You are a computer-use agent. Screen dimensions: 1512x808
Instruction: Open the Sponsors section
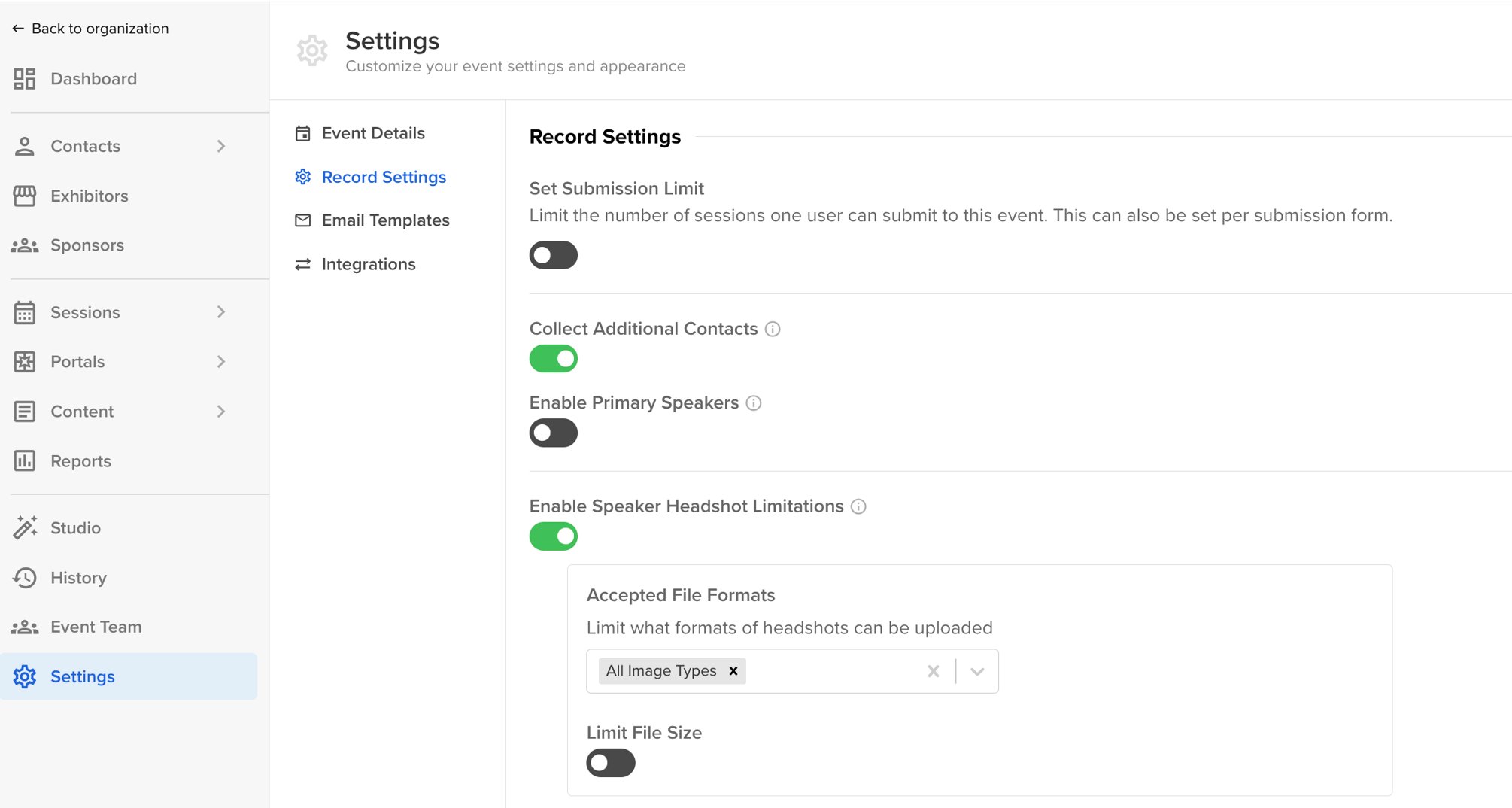tap(87, 245)
